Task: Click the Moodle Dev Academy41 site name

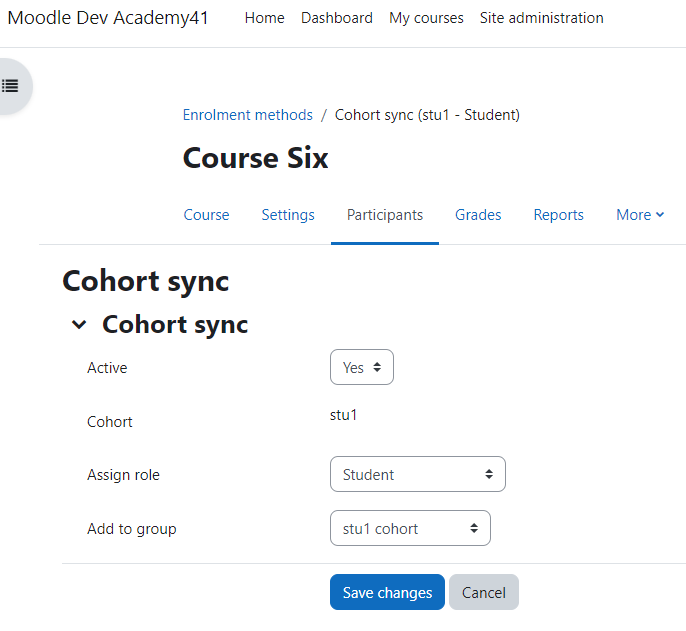Action: pyautogui.click(x=108, y=18)
